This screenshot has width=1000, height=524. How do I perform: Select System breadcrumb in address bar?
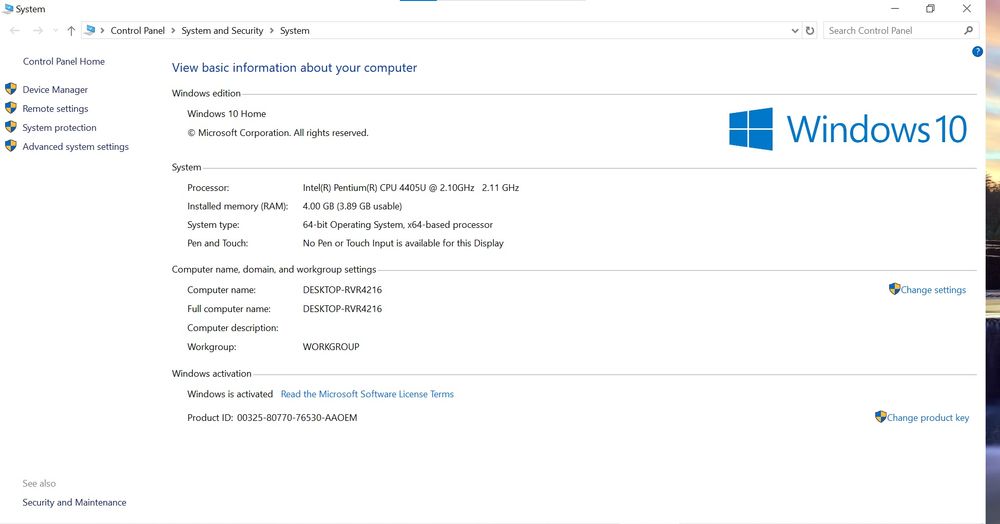click(295, 31)
